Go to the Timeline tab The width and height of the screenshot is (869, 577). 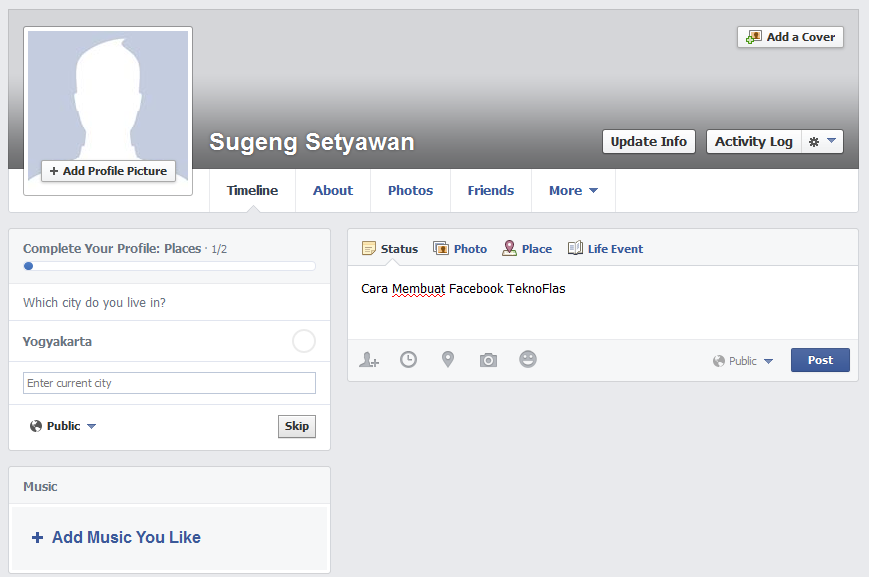(252, 191)
